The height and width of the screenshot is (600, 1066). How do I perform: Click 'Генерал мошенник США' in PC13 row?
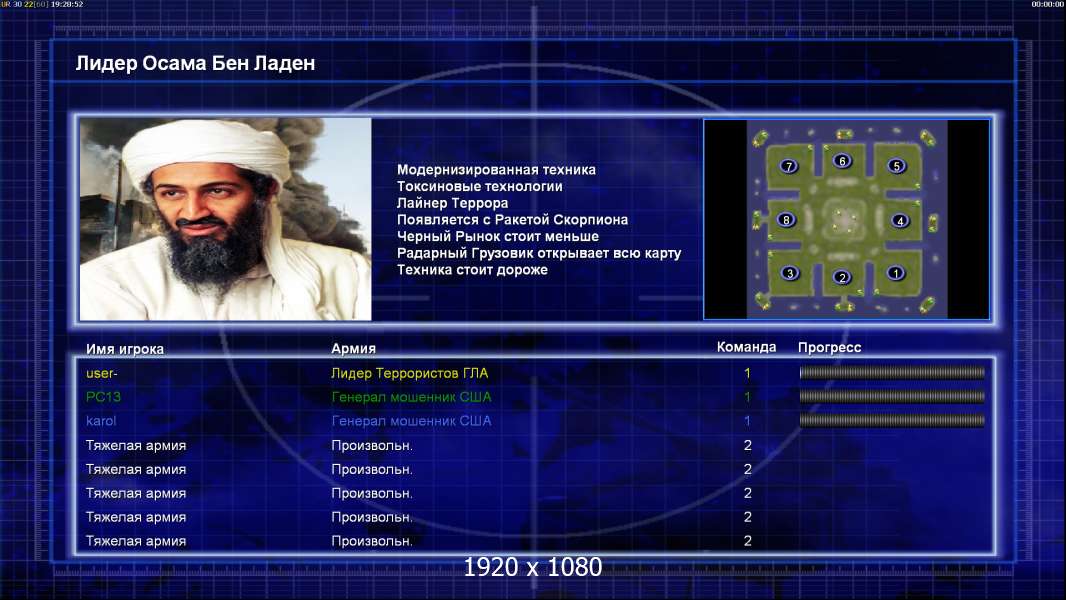point(411,397)
